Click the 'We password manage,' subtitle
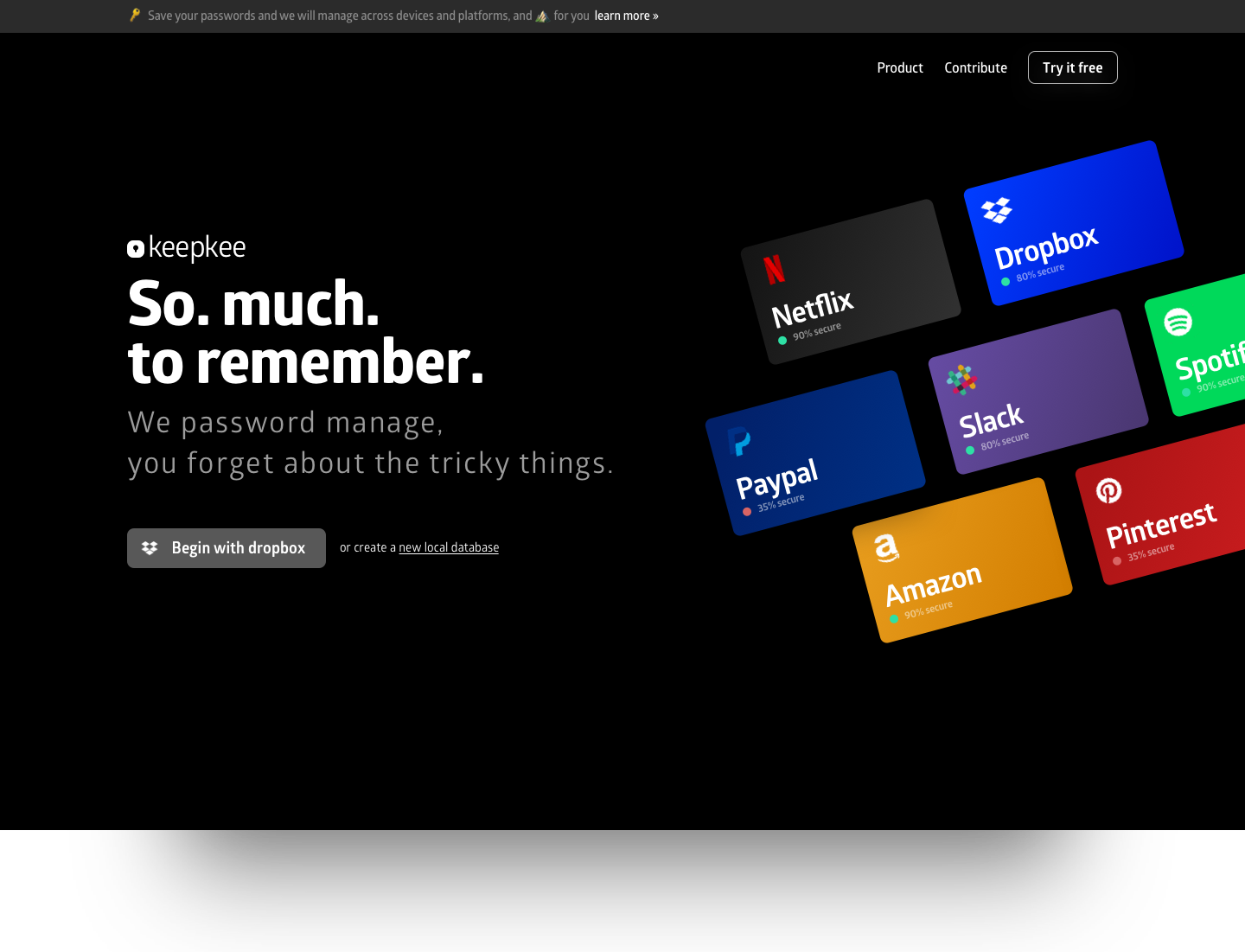 point(285,422)
